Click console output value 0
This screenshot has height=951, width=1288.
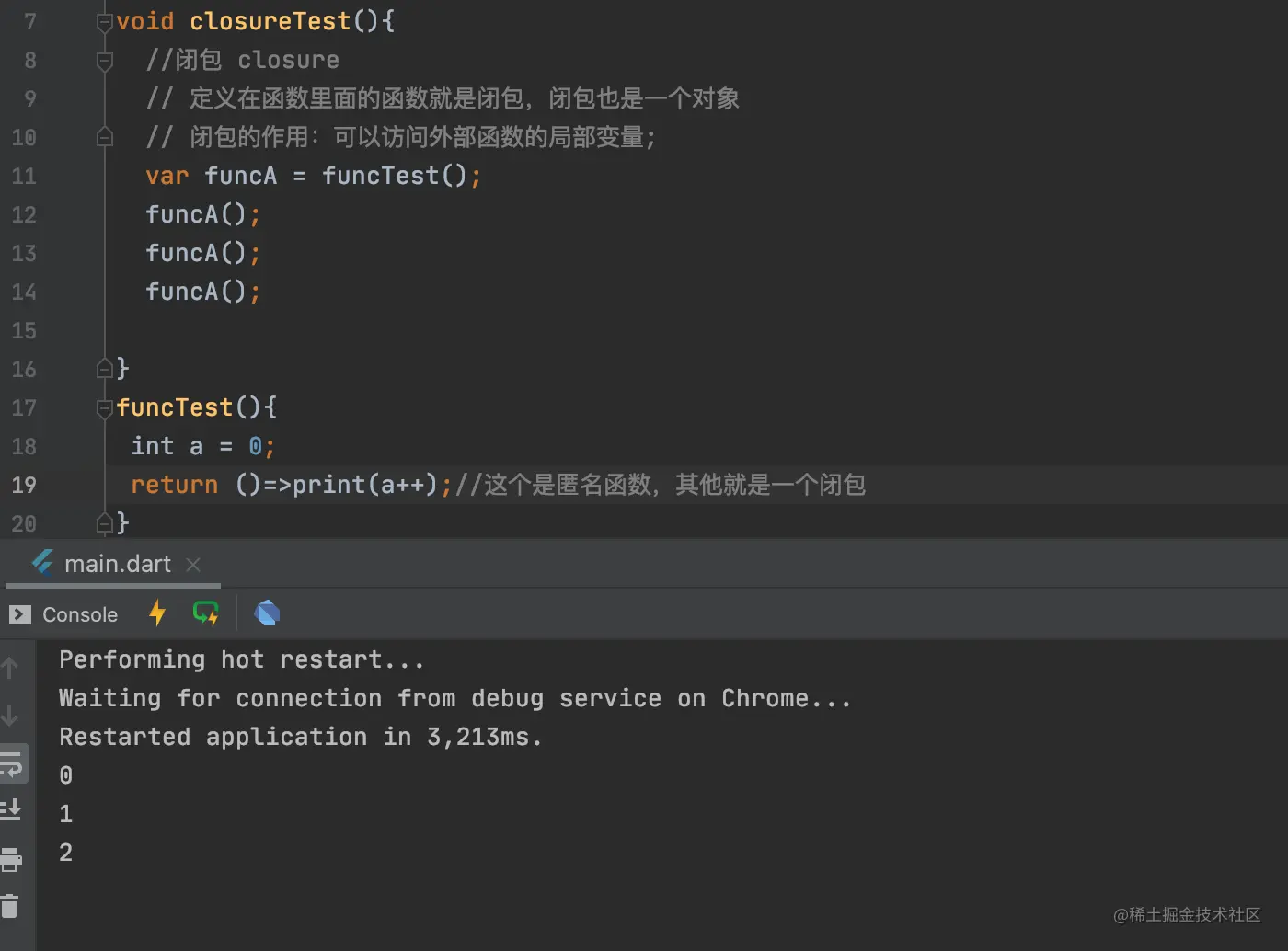coord(66,775)
